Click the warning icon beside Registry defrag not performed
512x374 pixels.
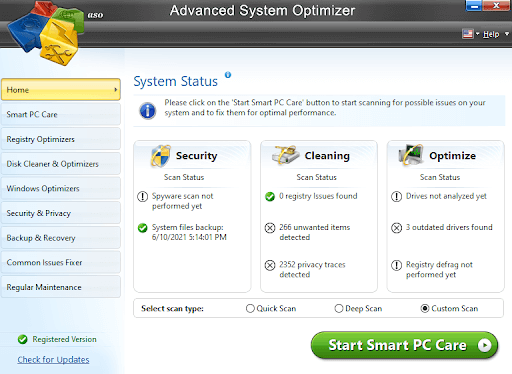[x=396, y=265]
